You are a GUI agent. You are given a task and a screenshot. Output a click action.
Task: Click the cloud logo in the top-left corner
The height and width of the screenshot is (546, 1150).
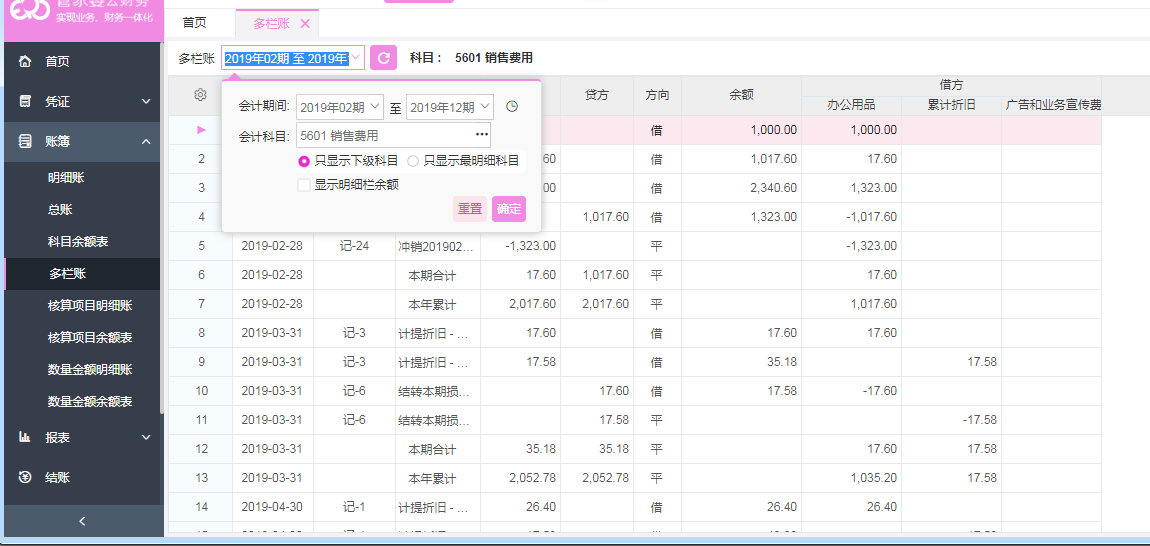[30, 10]
